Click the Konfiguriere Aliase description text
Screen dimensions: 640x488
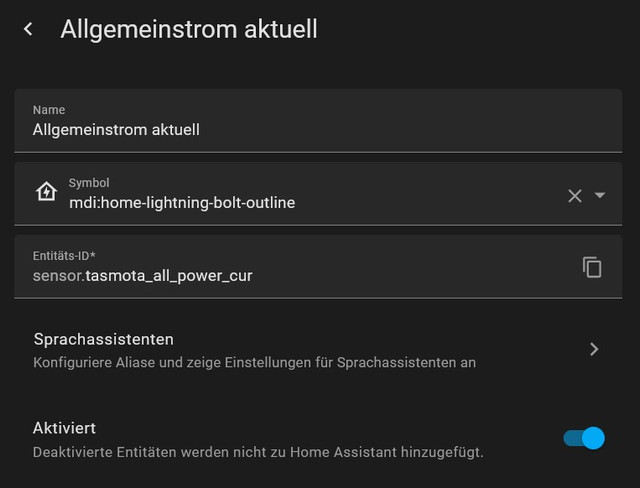tap(254, 362)
